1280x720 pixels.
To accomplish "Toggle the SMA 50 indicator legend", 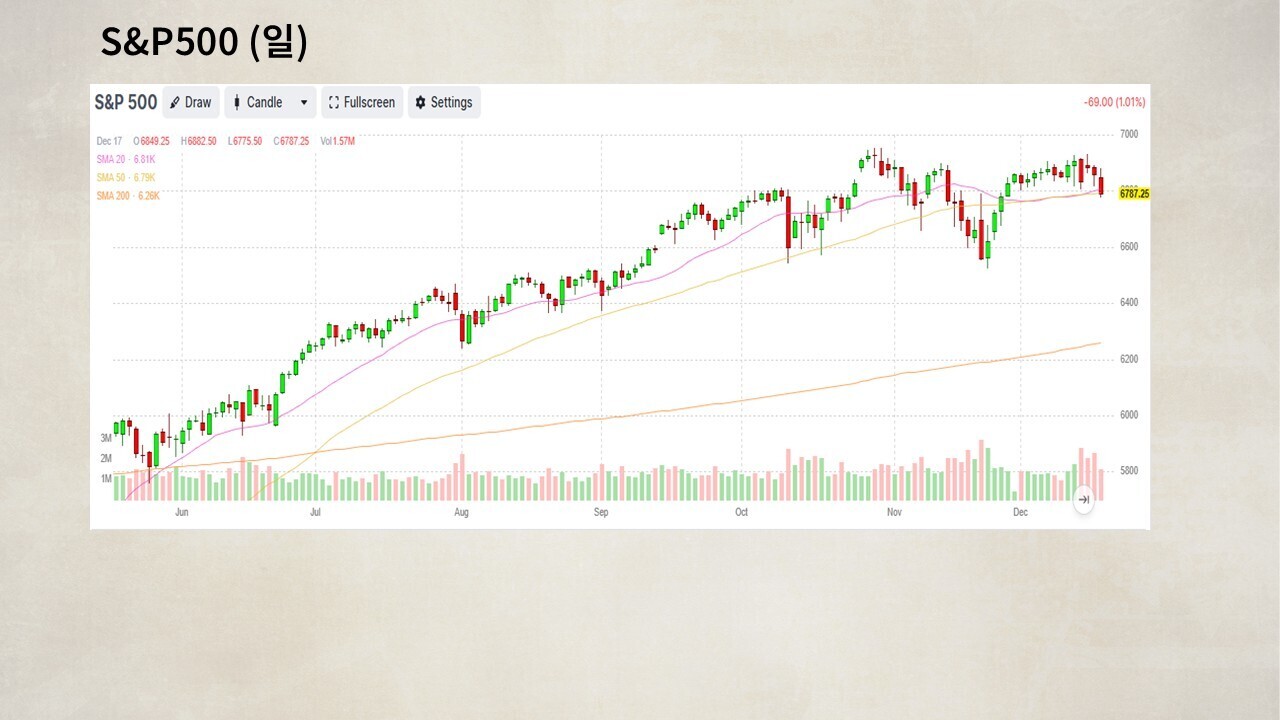I will click(126, 177).
